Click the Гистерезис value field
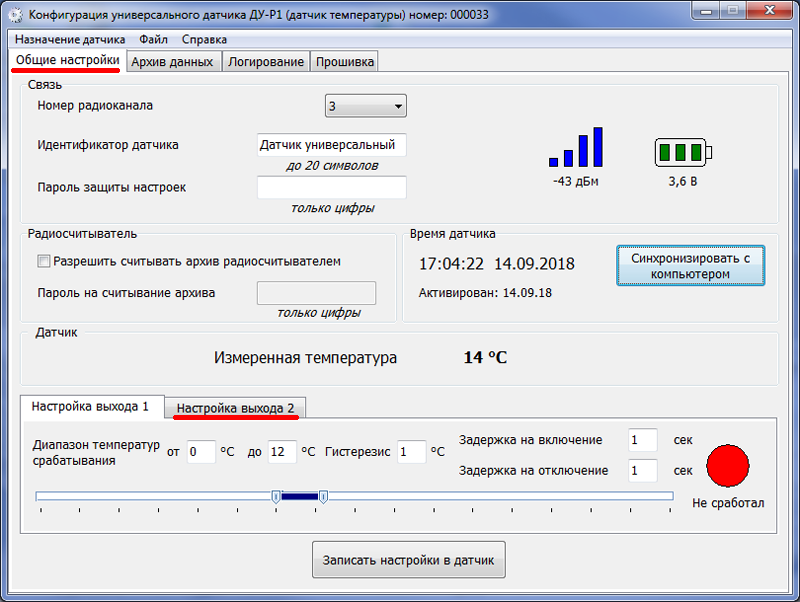Screen dimensions: 800x602 411,452
